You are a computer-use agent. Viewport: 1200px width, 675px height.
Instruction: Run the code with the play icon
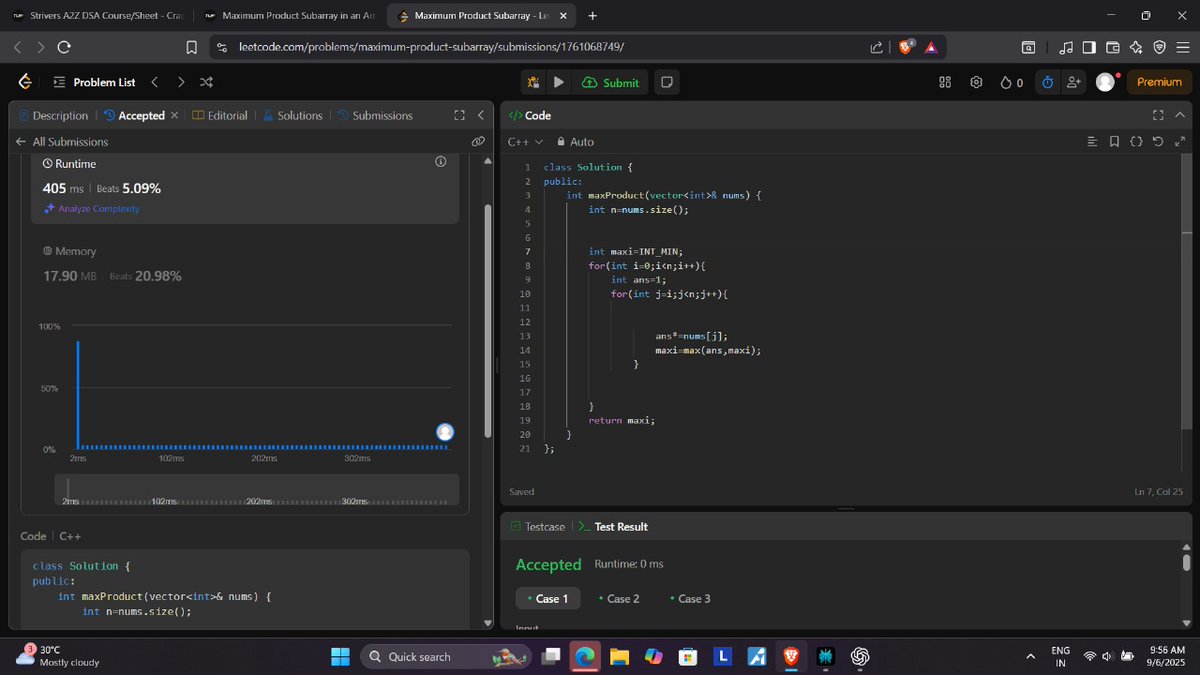[x=558, y=83]
